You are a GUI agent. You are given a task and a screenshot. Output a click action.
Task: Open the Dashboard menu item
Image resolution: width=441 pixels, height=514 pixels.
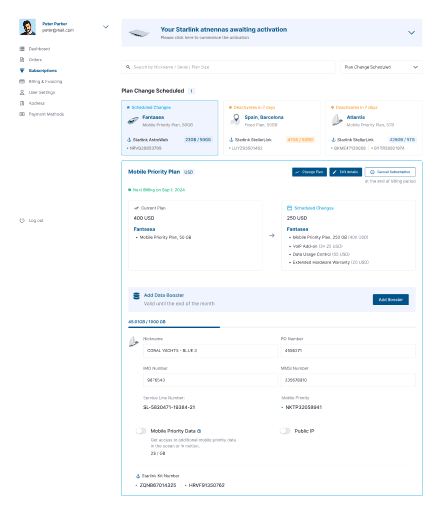click(39, 49)
